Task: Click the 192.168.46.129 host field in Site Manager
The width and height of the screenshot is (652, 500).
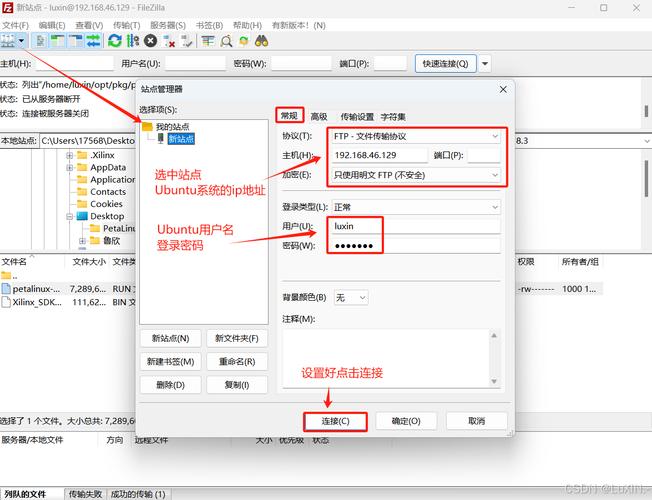Action: tap(379, 156)
